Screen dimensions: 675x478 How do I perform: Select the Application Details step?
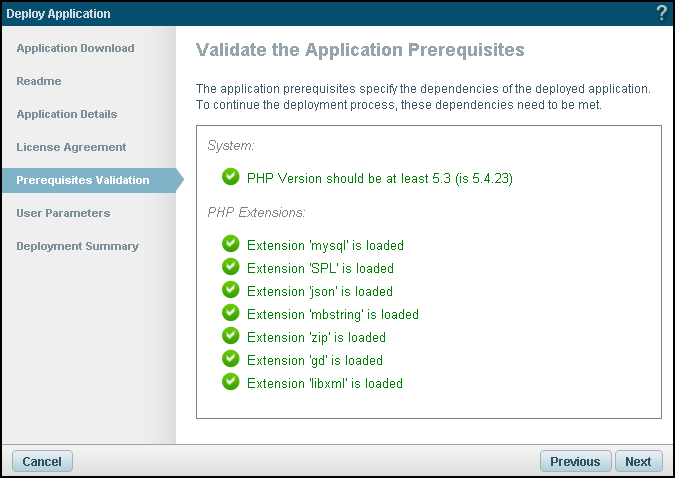pos(67,114)
